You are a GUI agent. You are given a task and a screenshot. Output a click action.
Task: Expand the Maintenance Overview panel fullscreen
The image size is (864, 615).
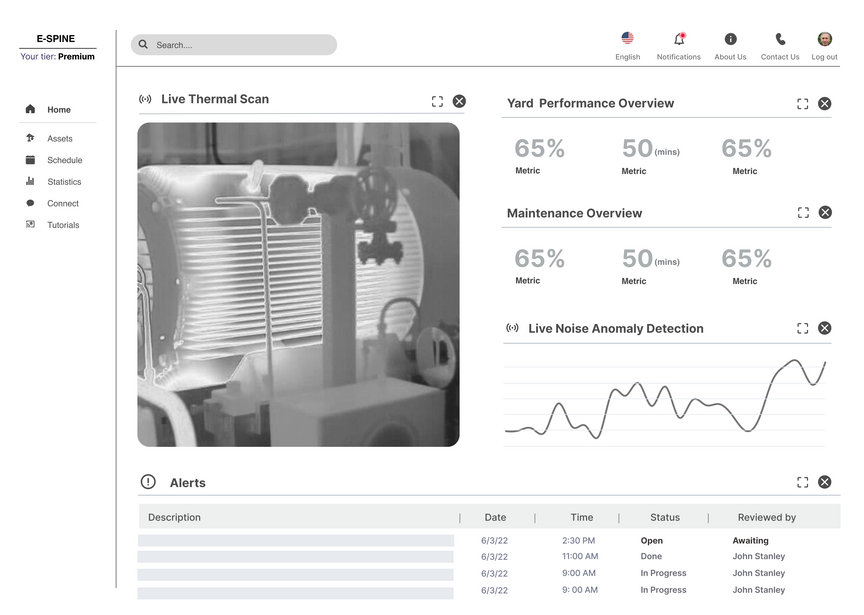pos(802,213)
